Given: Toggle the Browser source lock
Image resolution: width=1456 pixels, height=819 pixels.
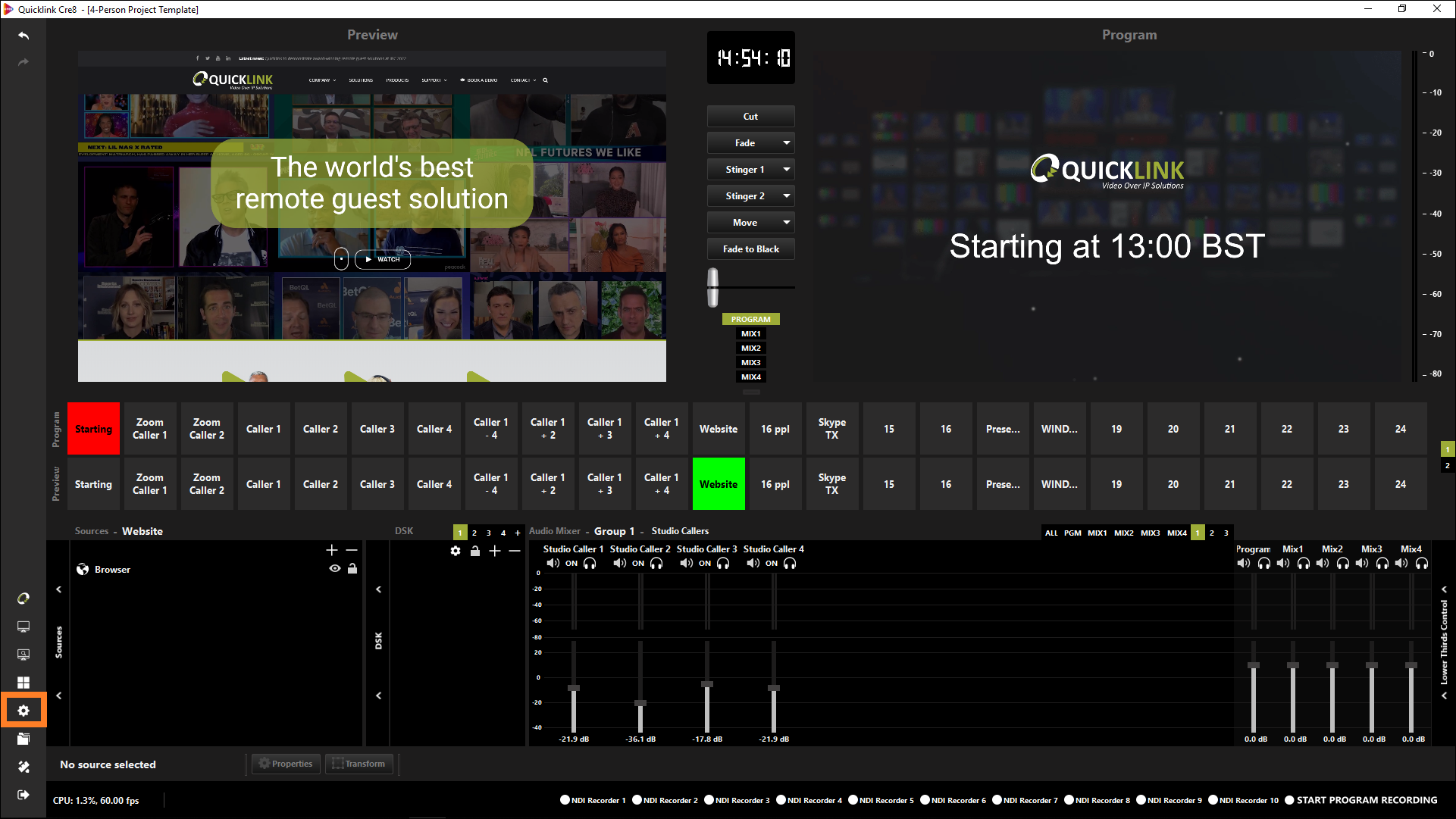Looking at the screenshot, I should pyautogui.click(x=352, y=569).
